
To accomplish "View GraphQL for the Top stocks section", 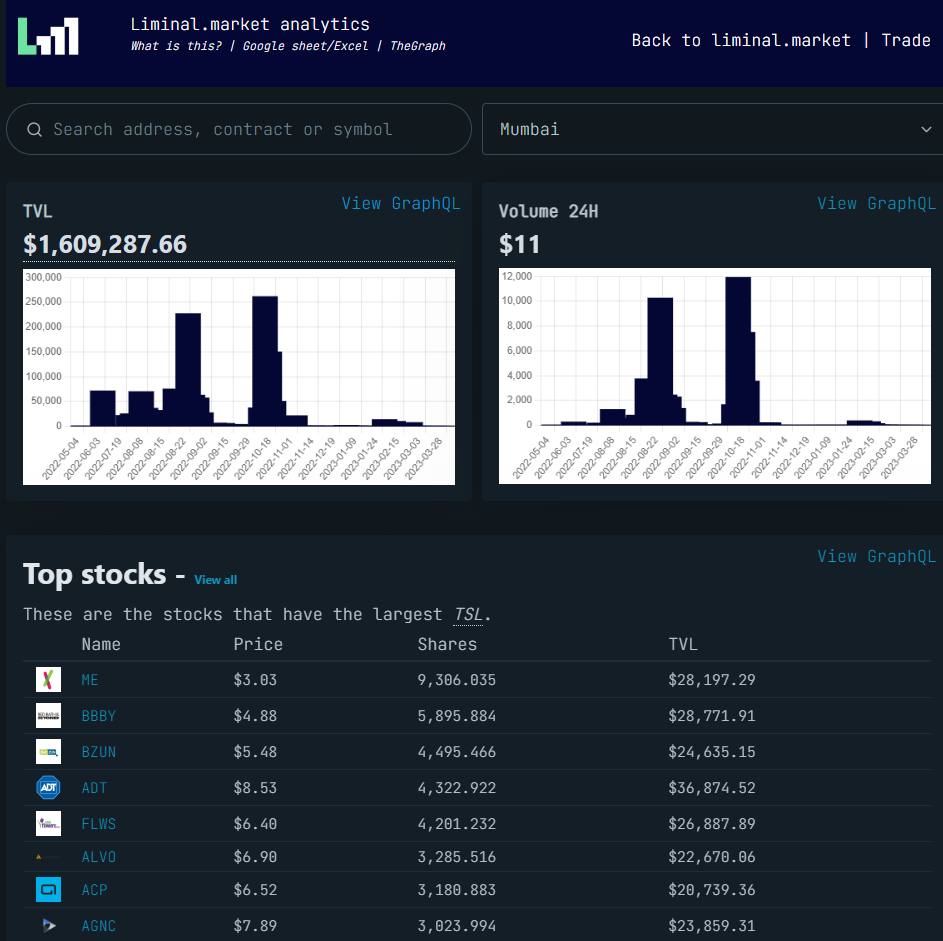I will (x=876, y=556).
